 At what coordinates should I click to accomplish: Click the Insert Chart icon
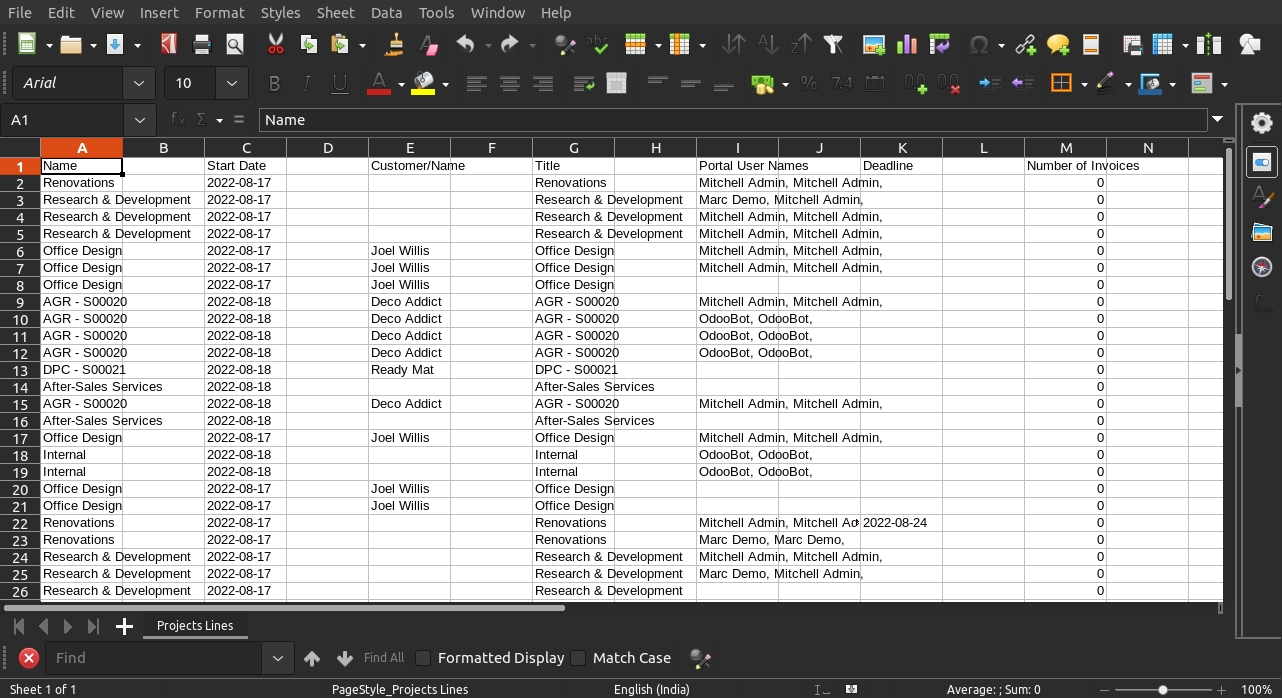point(907,44)
